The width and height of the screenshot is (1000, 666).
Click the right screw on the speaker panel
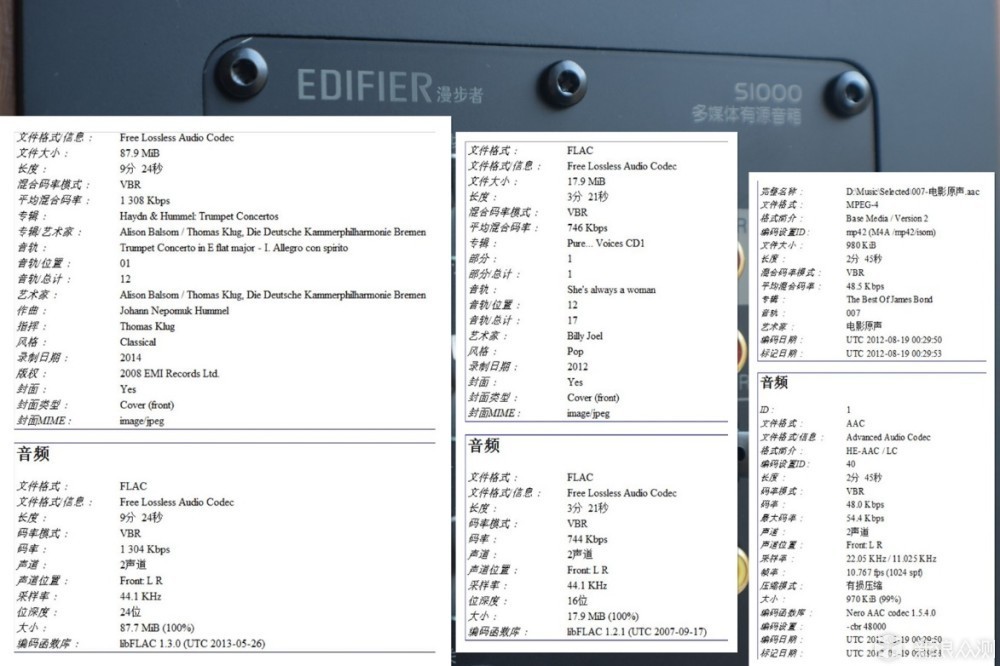[850, 91]
